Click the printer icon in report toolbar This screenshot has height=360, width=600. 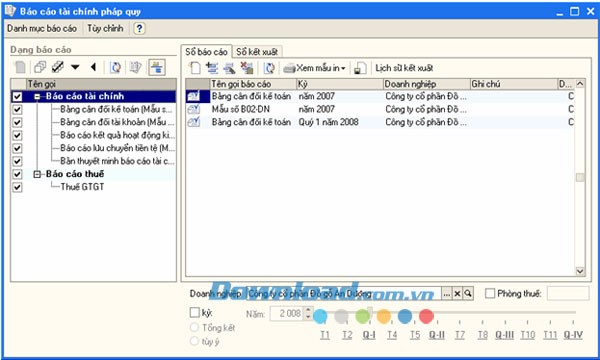tap(289, 68)
